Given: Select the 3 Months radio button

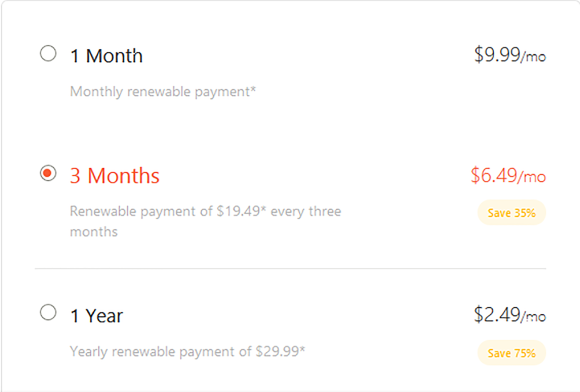Looking at the screenshot, I should coord(48,173).
